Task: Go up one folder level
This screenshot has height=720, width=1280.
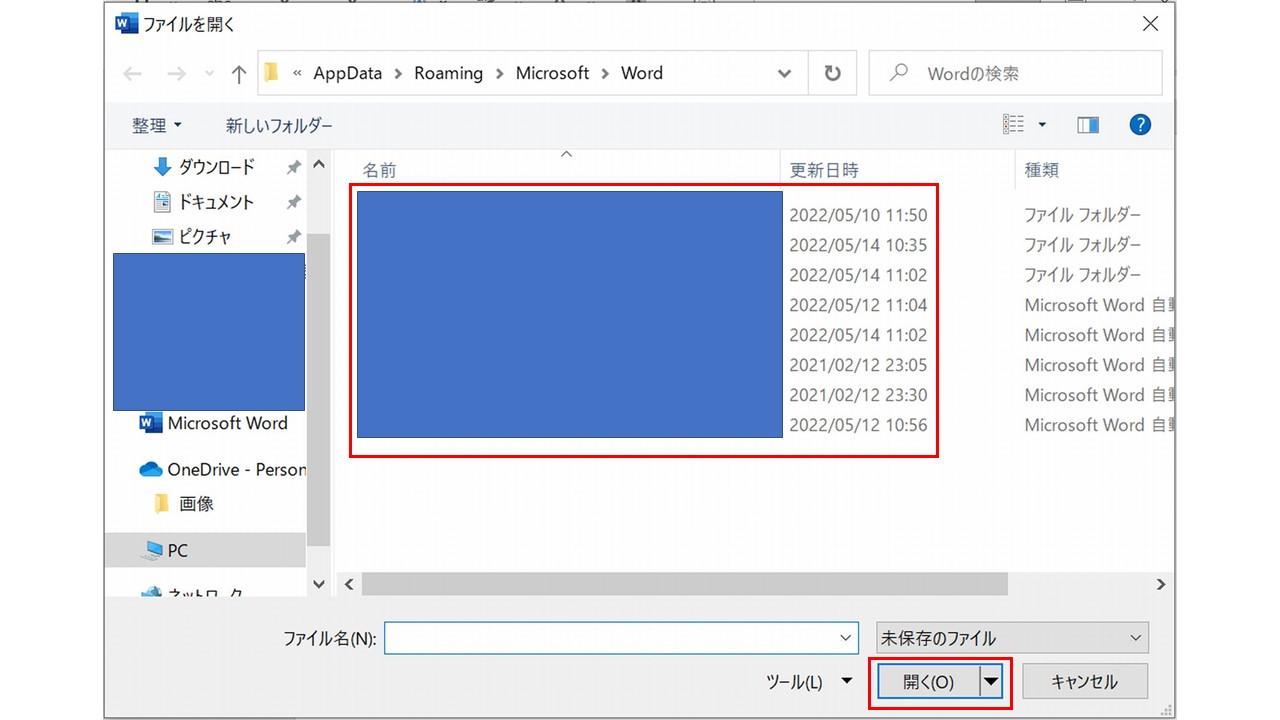Action: click(x=238, y=74)
